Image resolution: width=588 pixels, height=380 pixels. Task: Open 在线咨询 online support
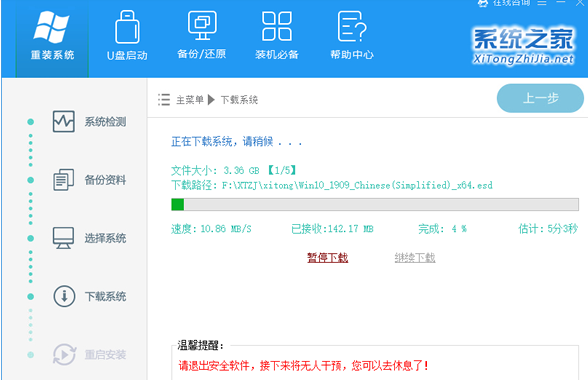pyautogui.click(x=505, y=3)
